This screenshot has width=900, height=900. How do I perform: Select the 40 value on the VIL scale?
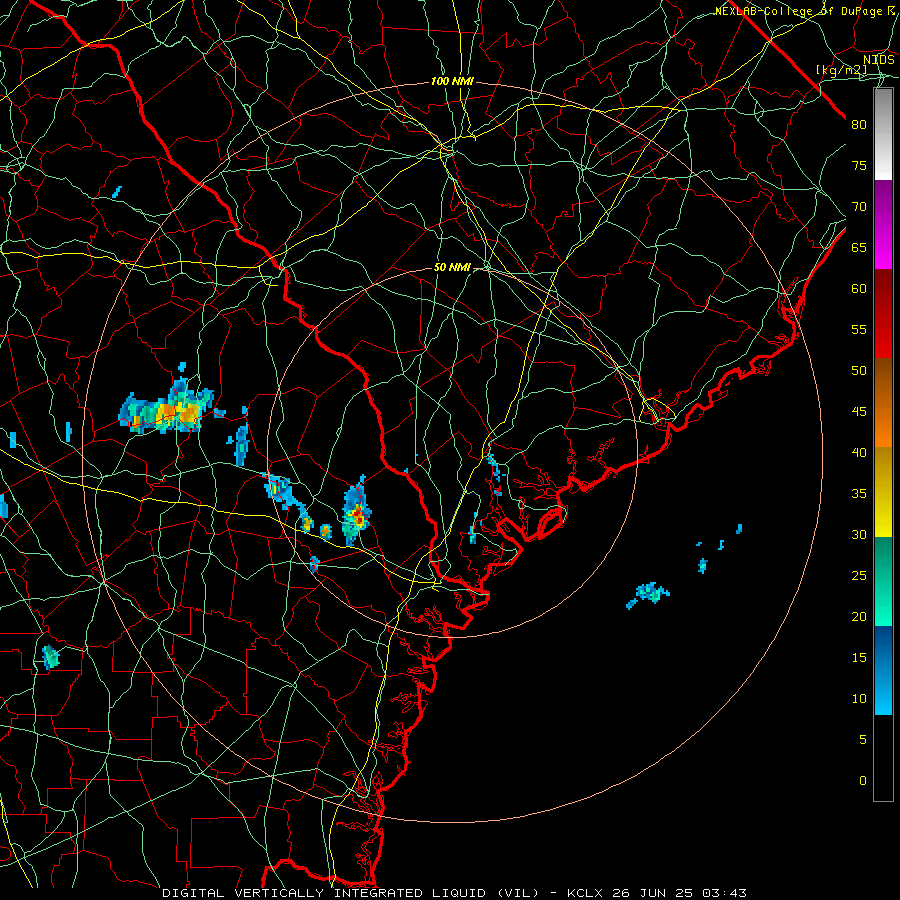pyautogui.click(x=859, y=453)
